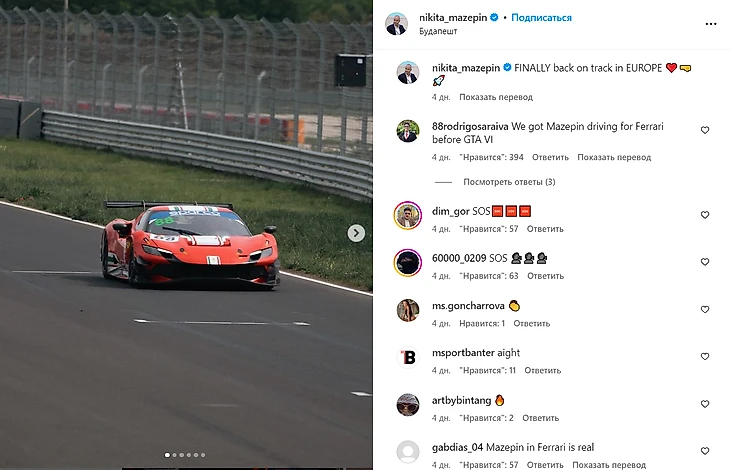Click Подписаться to follow nikita_mazepin
730x470 pixels.
pyautogui.click(x=541, y=18)
